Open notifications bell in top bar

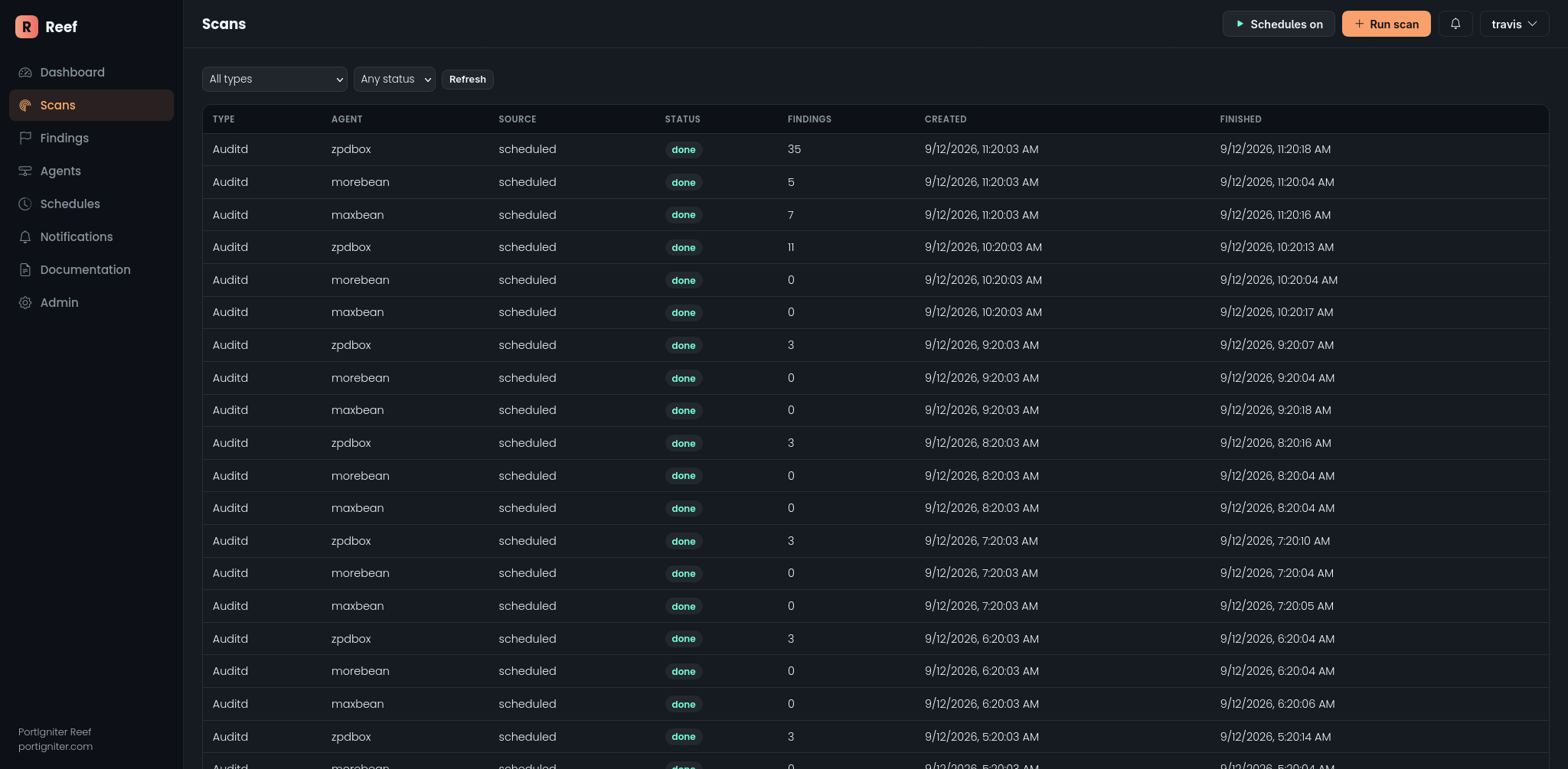(x=1455, y=24)
